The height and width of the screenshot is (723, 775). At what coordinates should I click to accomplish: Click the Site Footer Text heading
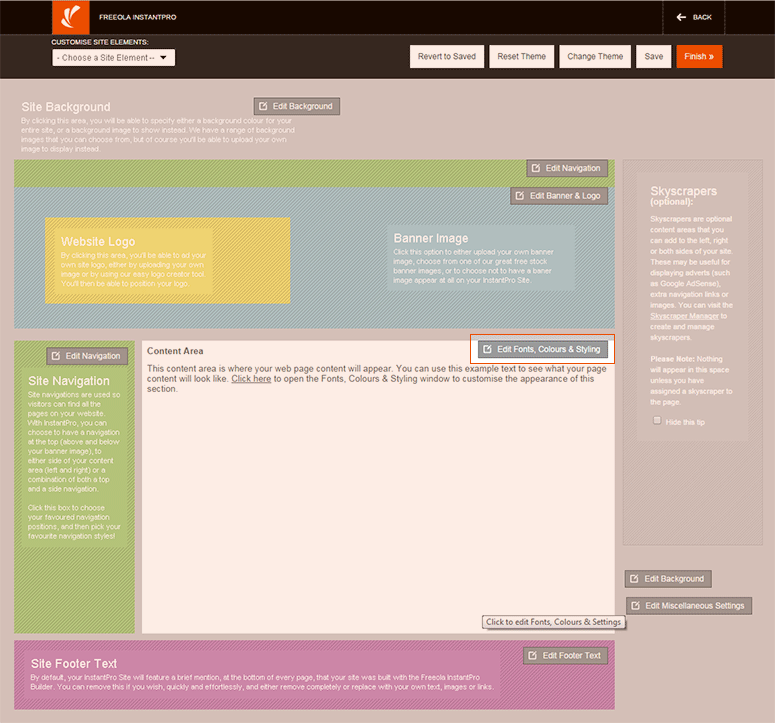74,664
